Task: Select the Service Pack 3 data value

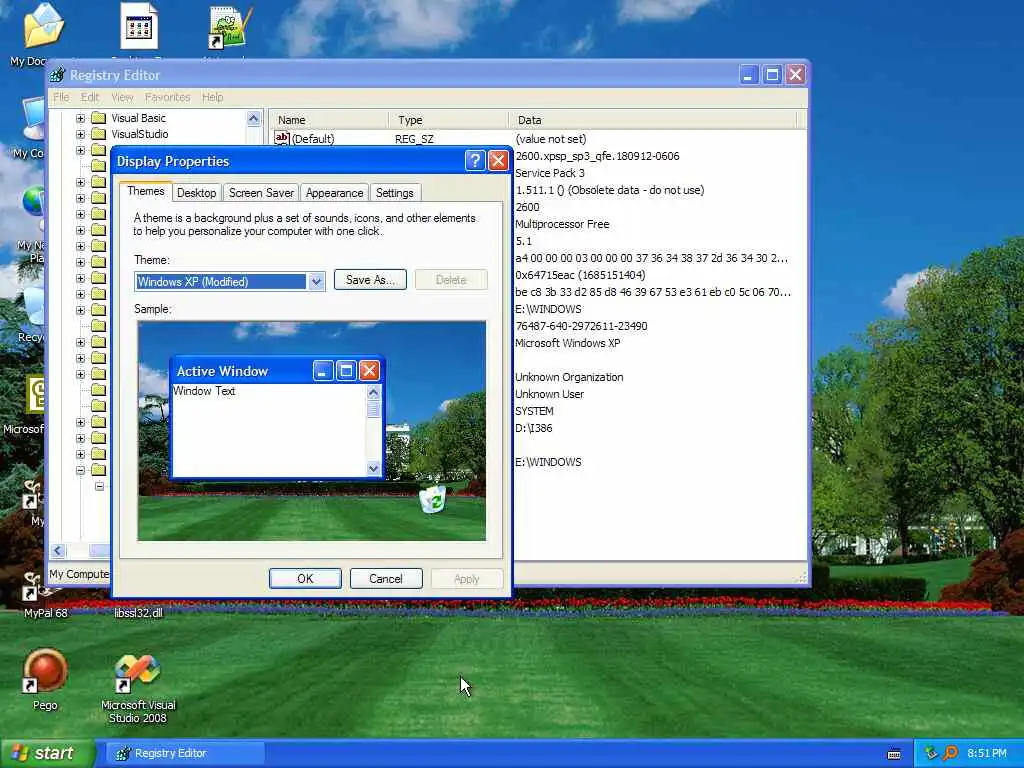Action: tap(550, 173)
